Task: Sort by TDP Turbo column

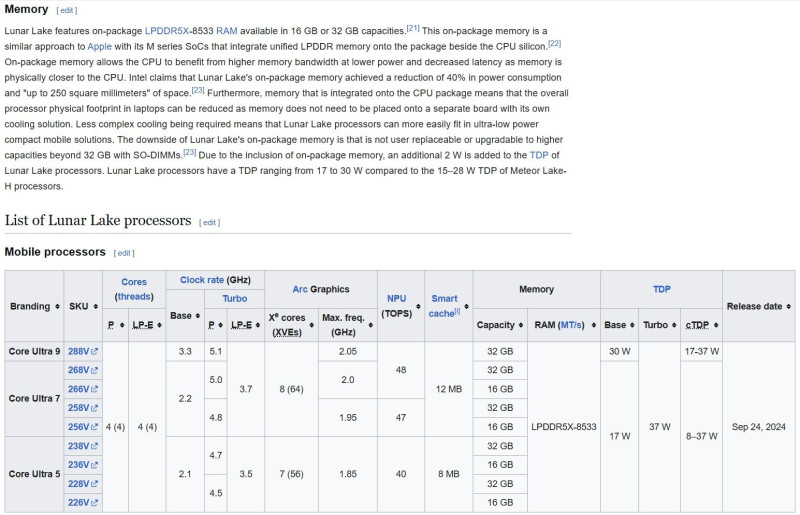Action: 674,325
